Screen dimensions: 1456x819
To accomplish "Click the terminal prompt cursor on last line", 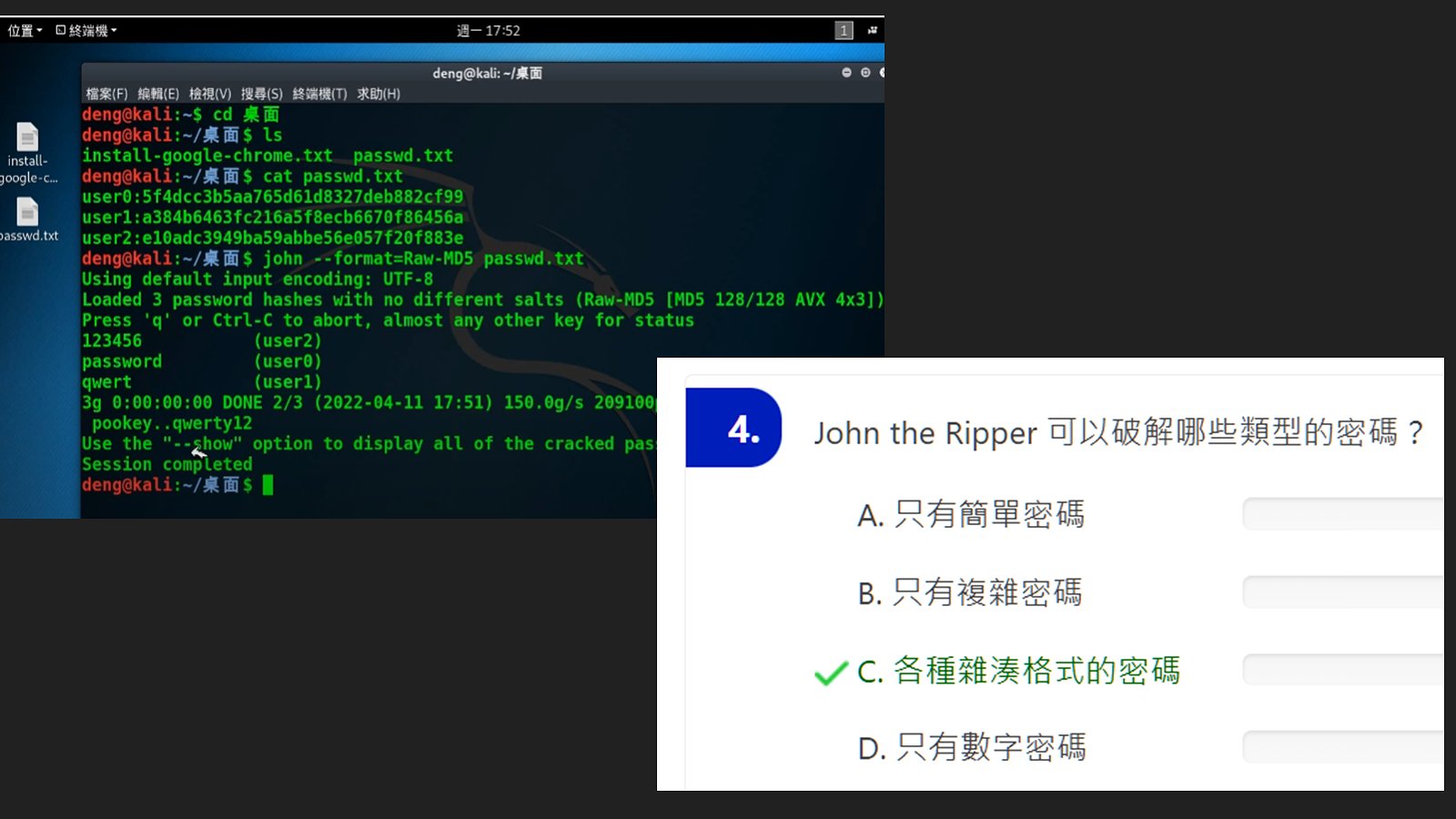I will (268, 485).
